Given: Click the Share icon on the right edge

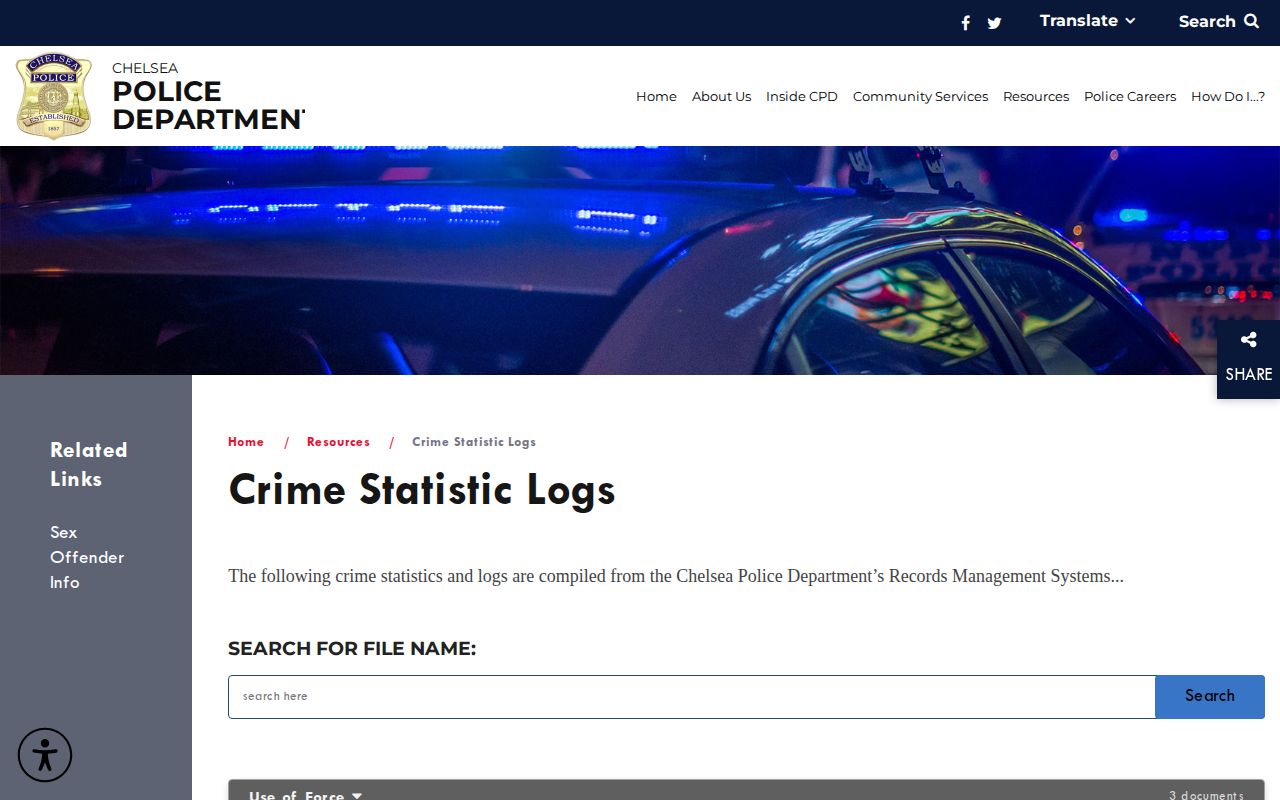Looking at the screenshot, I should [x=1248, y=340].
